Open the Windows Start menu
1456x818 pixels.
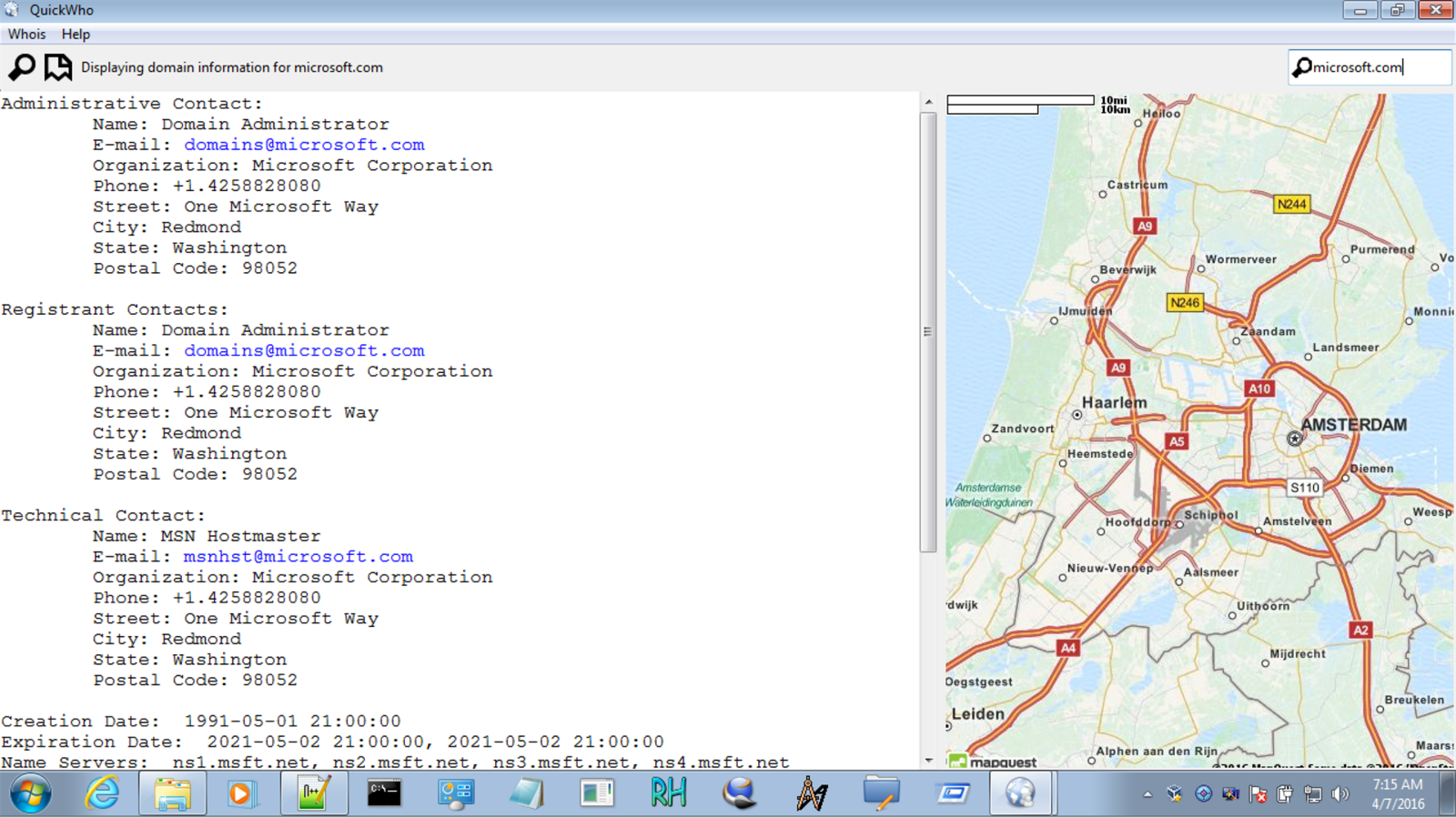pyautogui.click(x=31, y=794)
